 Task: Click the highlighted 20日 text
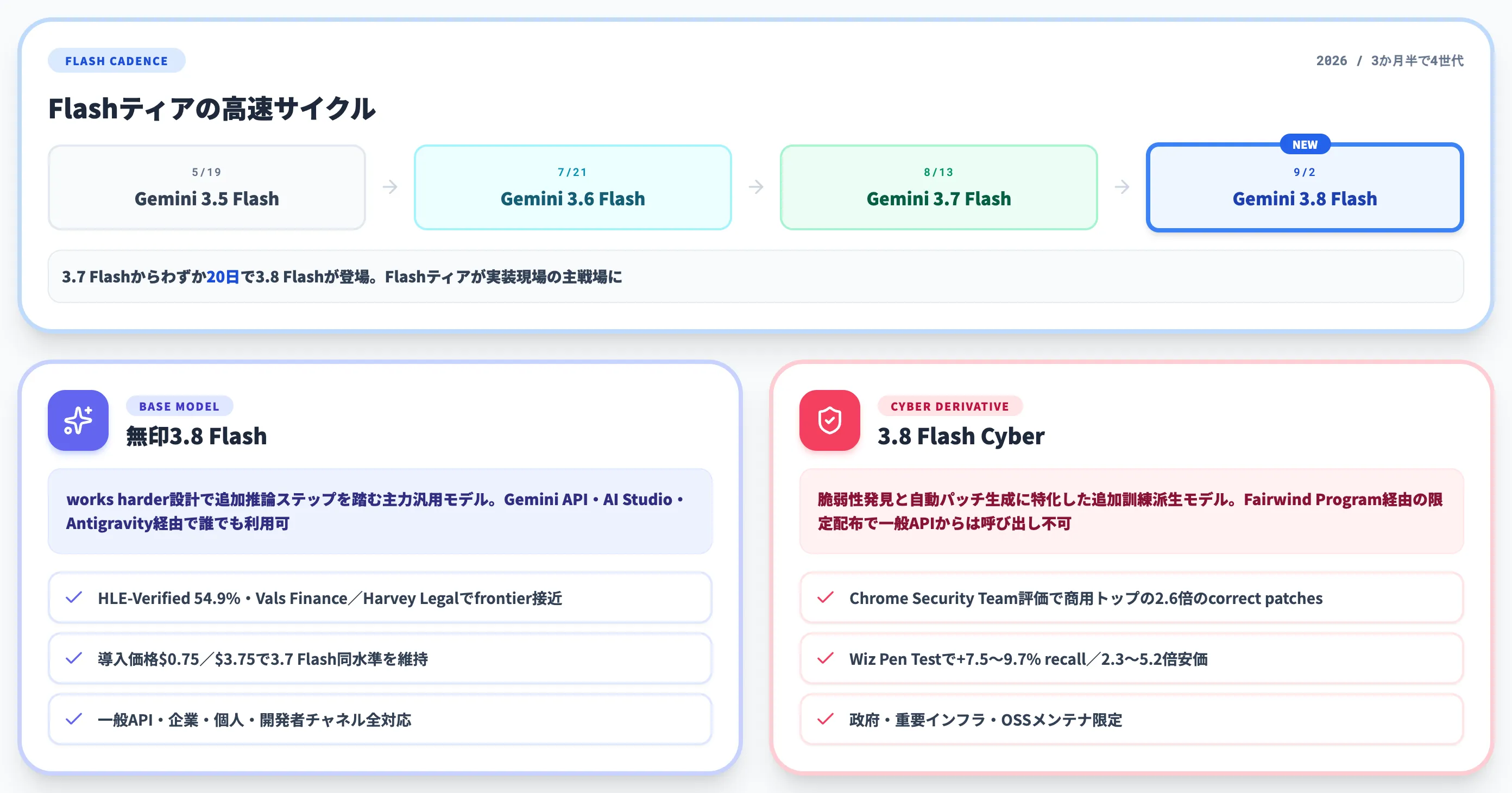point(223,276)
